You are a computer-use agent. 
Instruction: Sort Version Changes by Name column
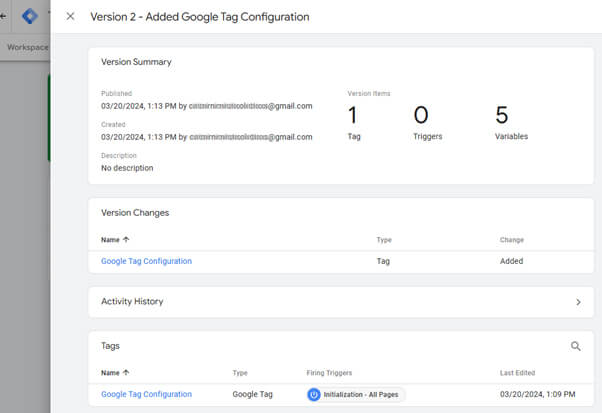pyautogui.click(x=110, y=240)
